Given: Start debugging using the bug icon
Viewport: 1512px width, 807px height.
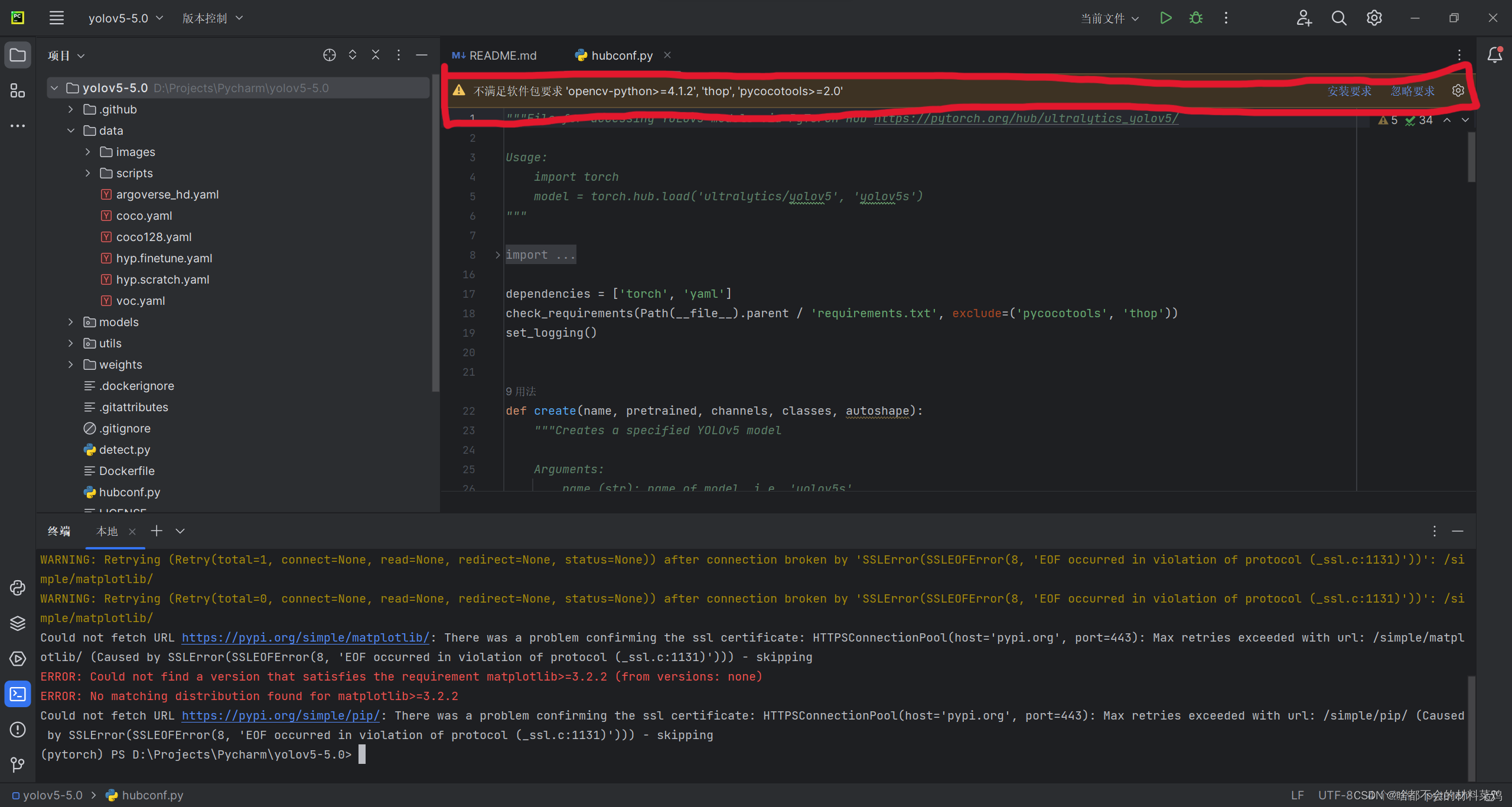Looking at the screenshot, I should (1195, 18).
